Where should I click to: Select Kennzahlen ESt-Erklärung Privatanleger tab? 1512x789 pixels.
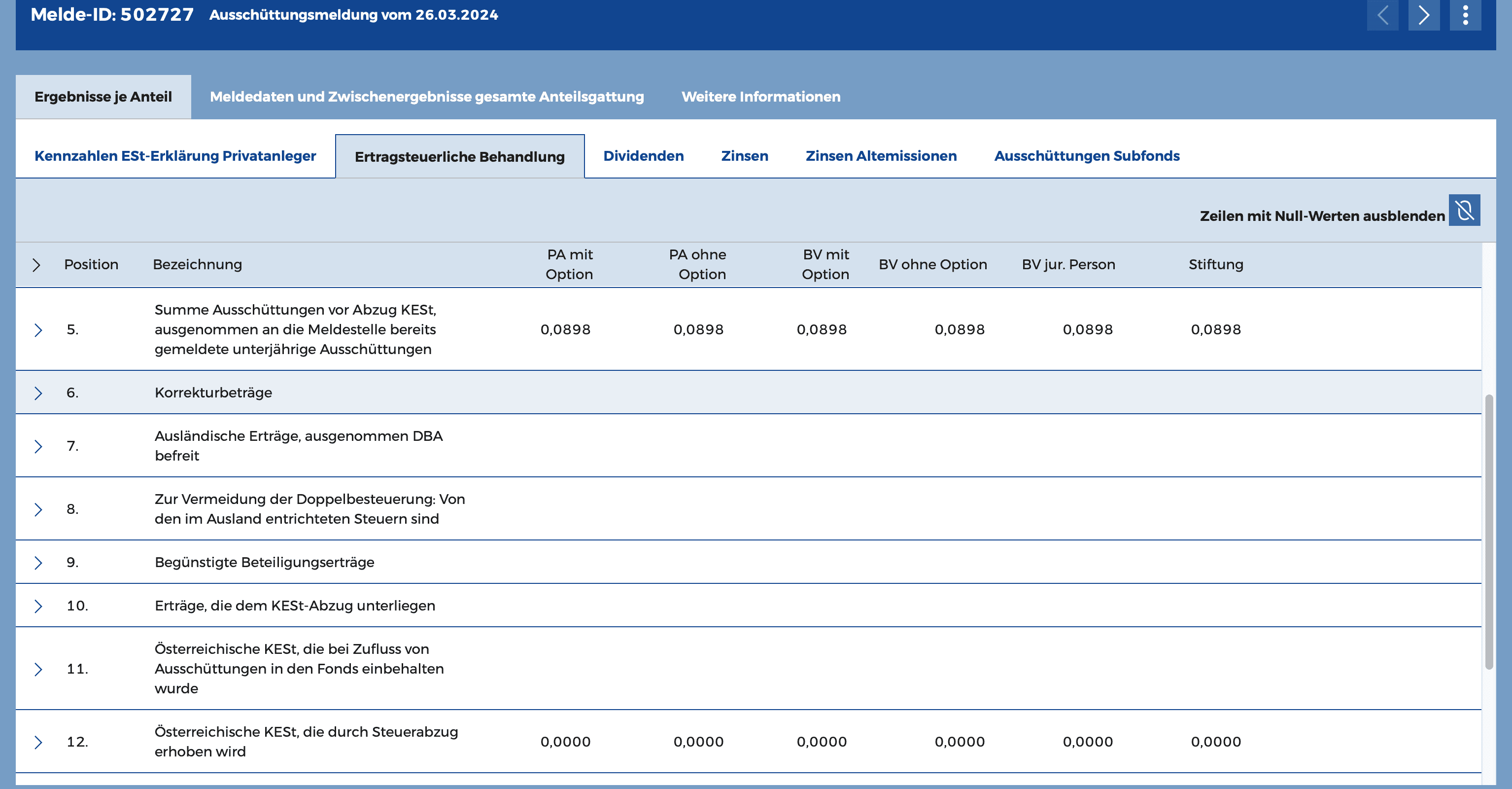coord(175,156)
